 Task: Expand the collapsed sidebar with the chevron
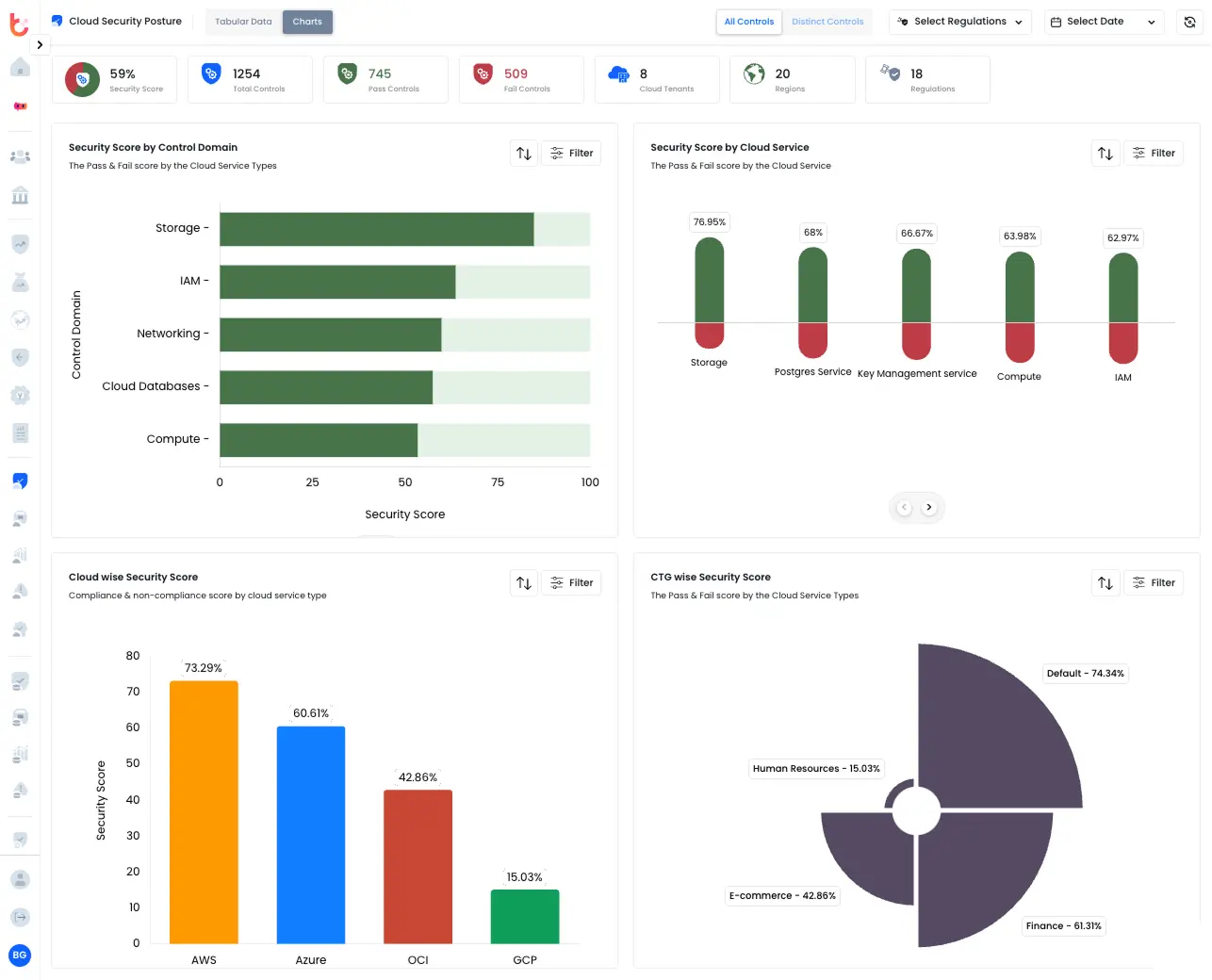[x=40, y=44]
